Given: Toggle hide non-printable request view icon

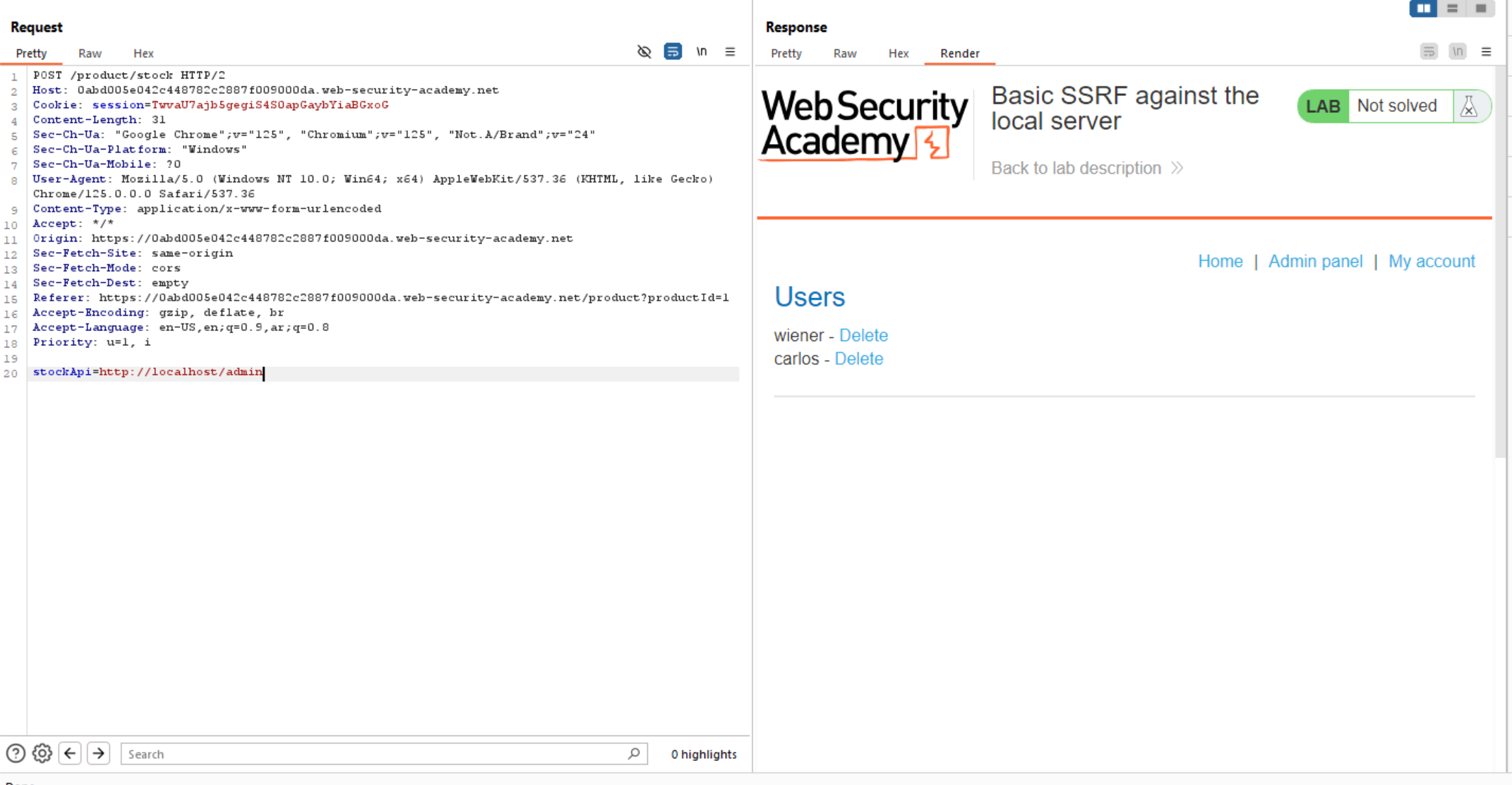Looking at the screenshot, I should [x=644, y=52].
